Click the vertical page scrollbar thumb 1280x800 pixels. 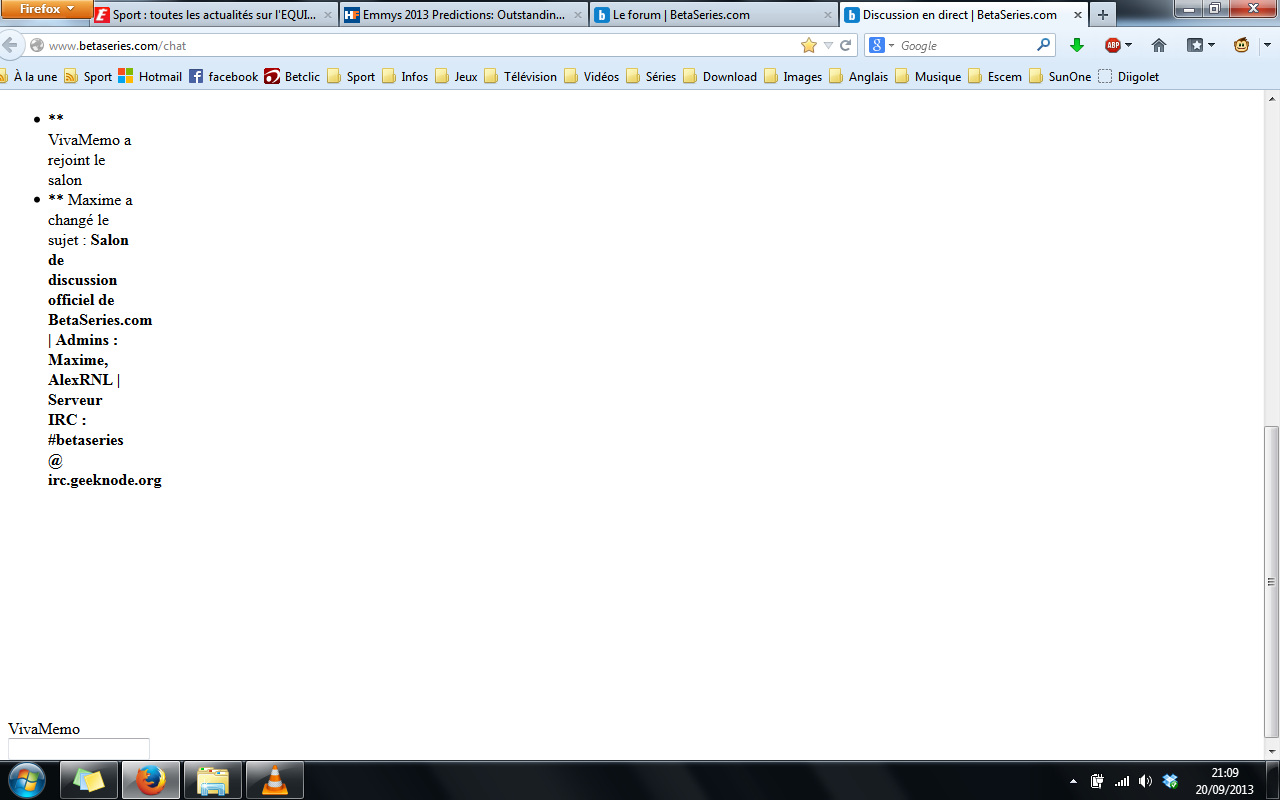[1271, 581]
